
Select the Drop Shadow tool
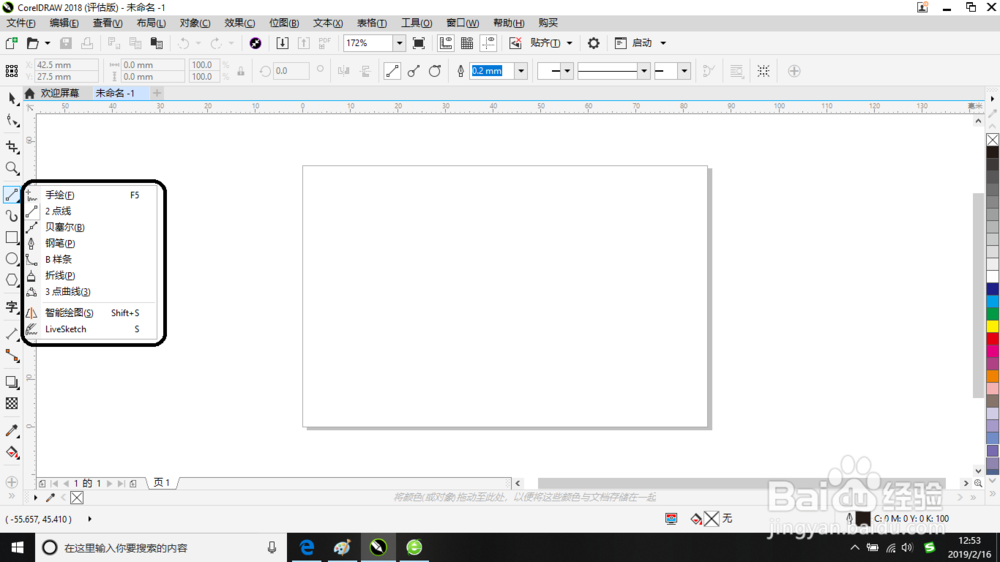pyautogui.click(x=12, y=382)
